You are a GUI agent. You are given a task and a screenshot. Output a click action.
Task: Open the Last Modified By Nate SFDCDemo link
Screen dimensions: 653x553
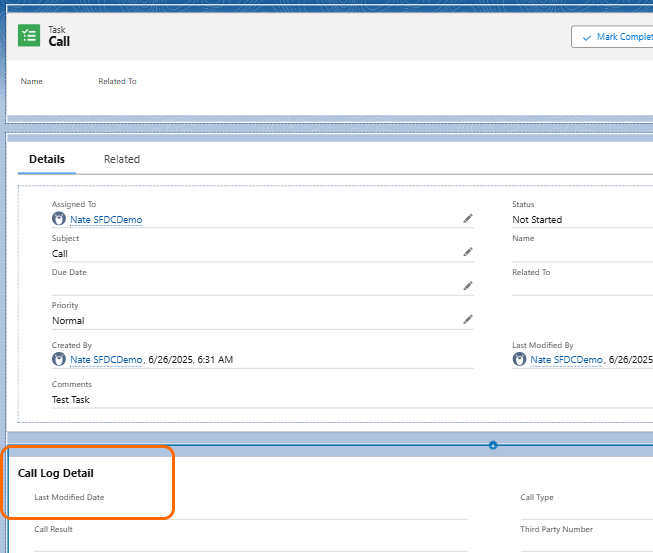click(566, 360)
